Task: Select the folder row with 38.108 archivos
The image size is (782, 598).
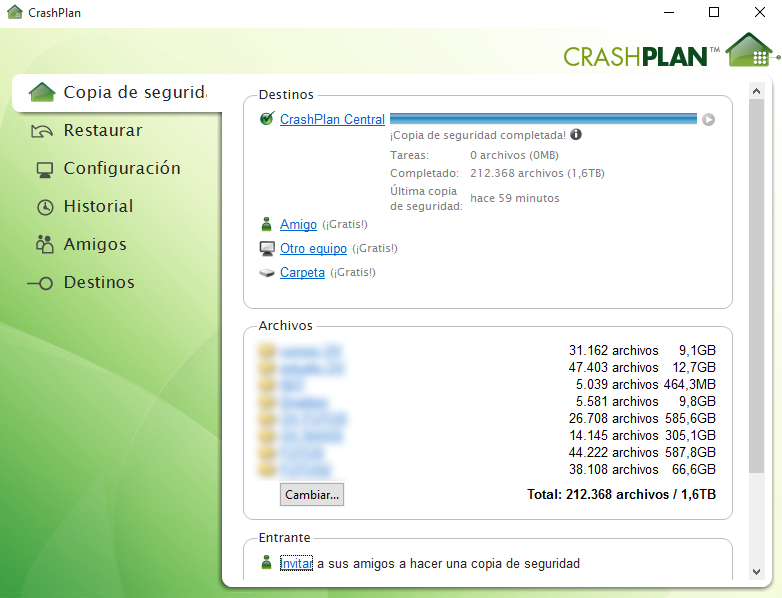Action: coord(487,469)
